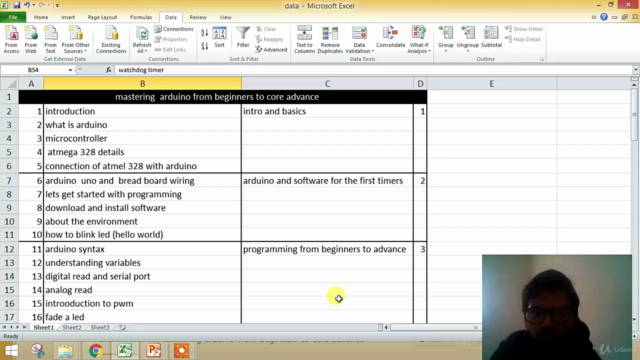Open the File tab

tap(13, 17)
